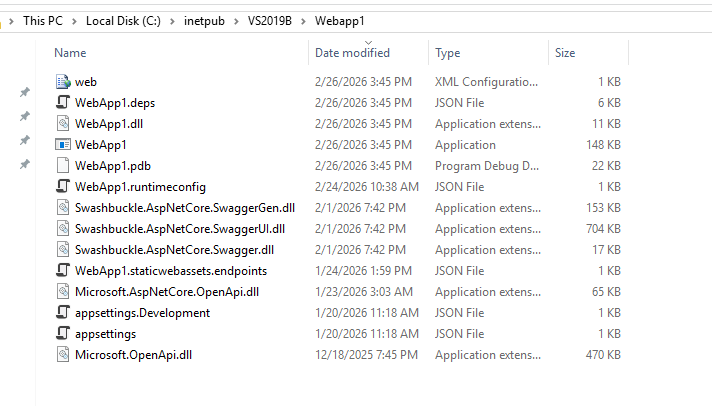Viewport: 712px width, 406px height.
Task: Click the second quick access pin icon
Action: 25,116
